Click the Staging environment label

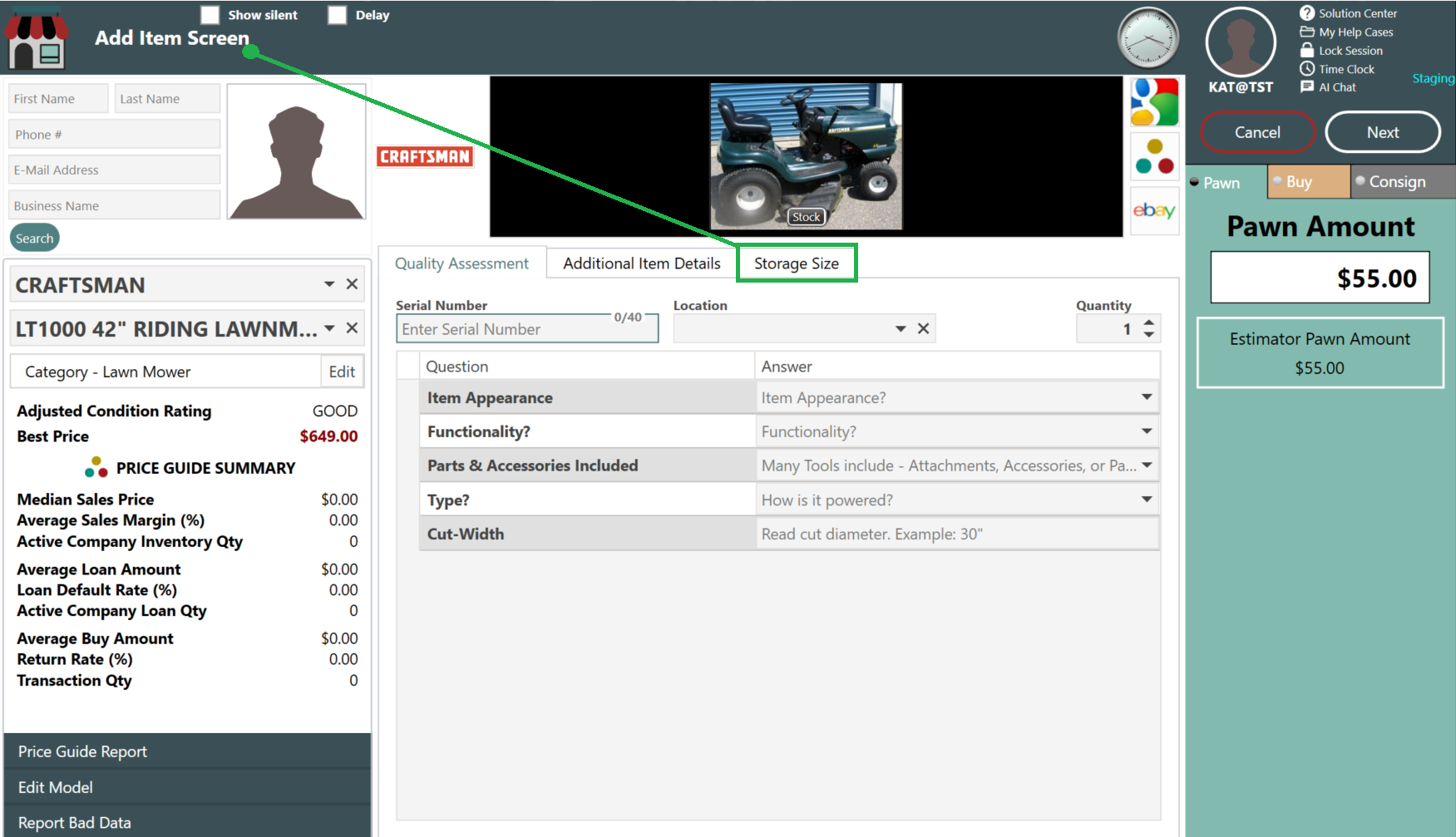point(1433,78)
